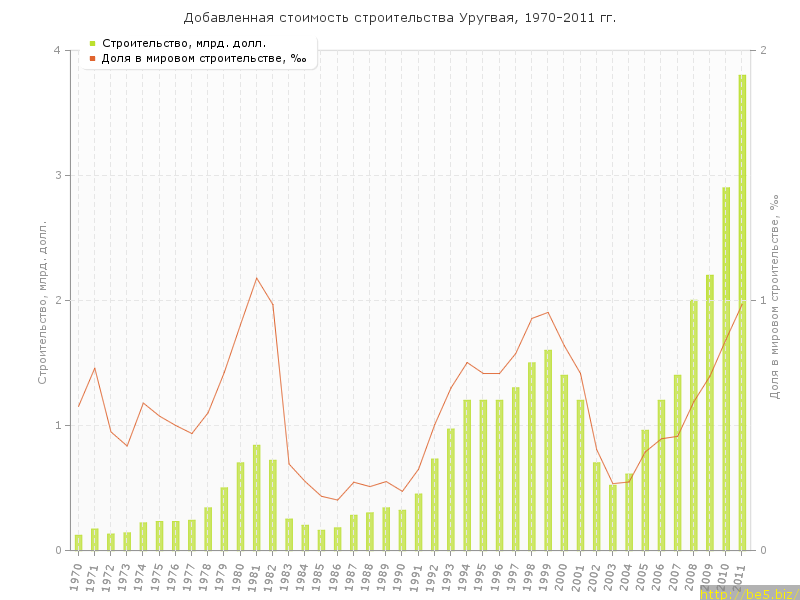This screenshot has height=600, width=800.
Task: Click the orange Доля в мировом строительстве legend marker
Action: (92, 59)
